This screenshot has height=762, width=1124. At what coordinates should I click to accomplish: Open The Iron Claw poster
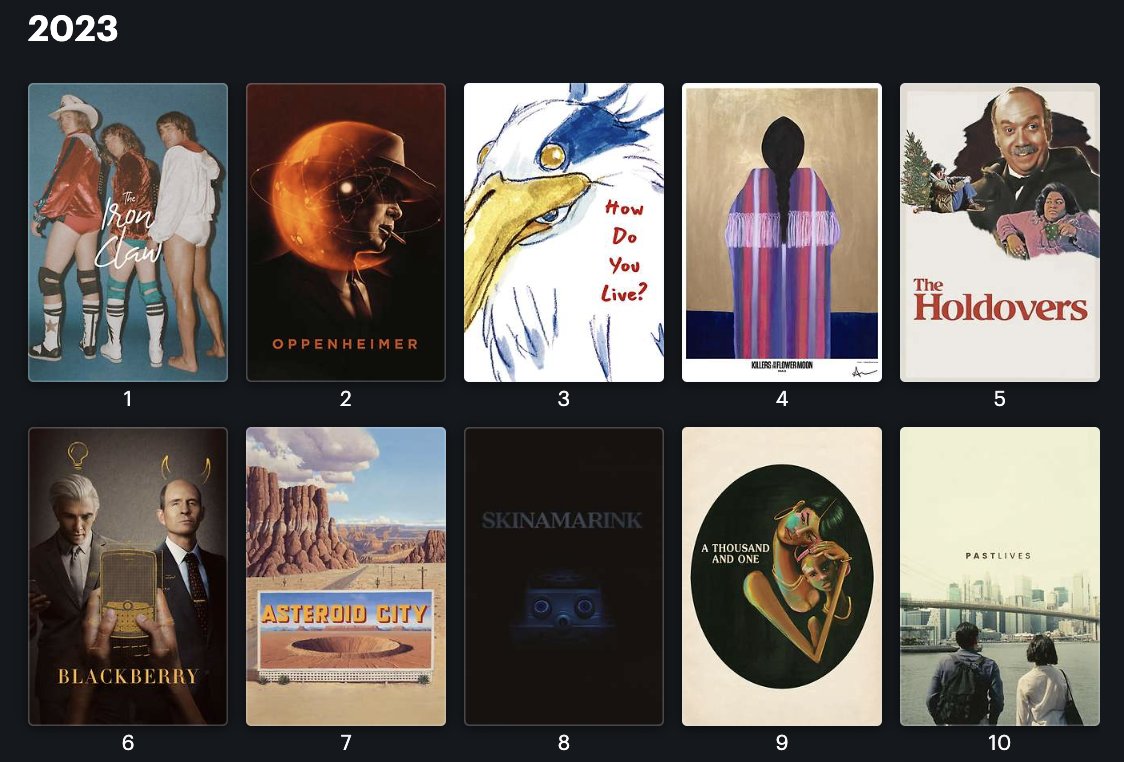click(128, 232)
